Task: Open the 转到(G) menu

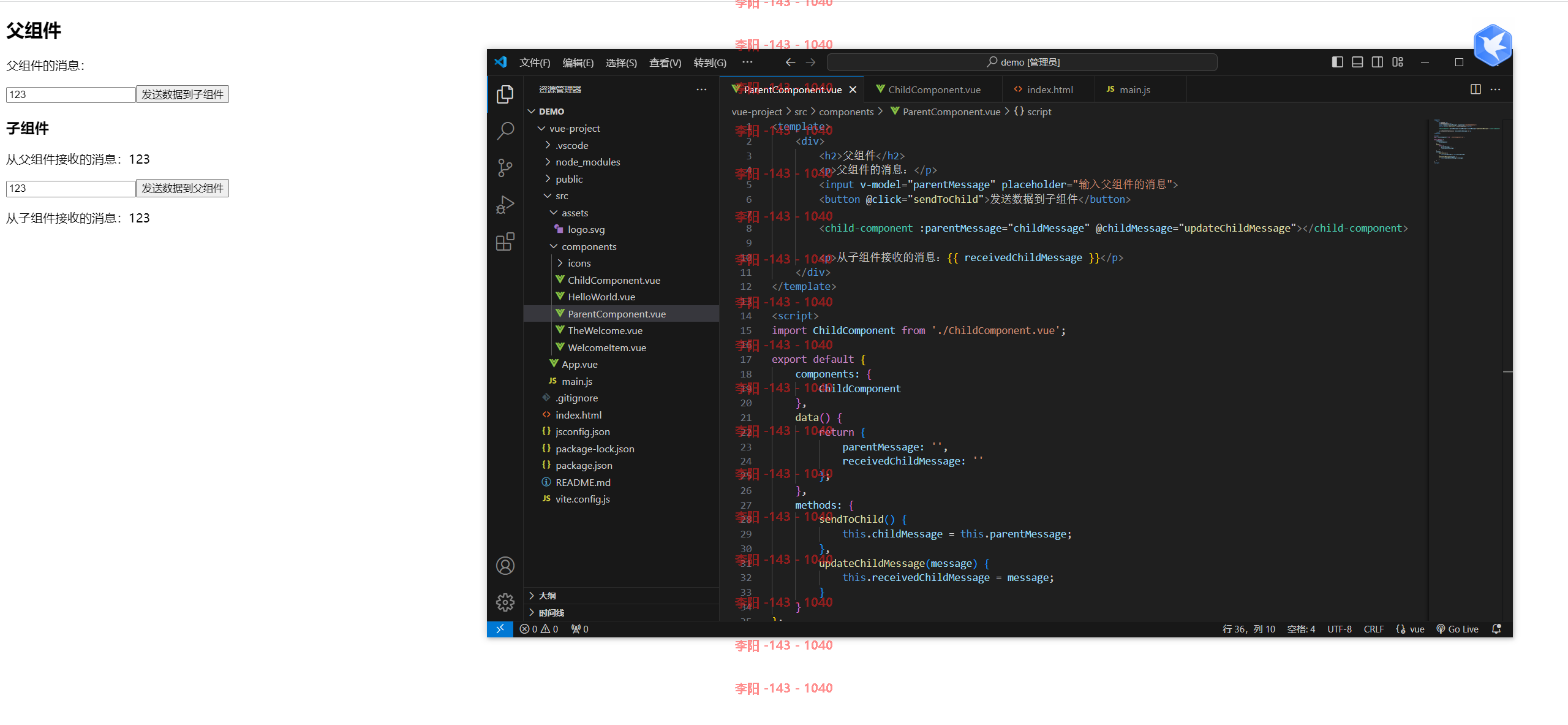Action: [709, 63]
